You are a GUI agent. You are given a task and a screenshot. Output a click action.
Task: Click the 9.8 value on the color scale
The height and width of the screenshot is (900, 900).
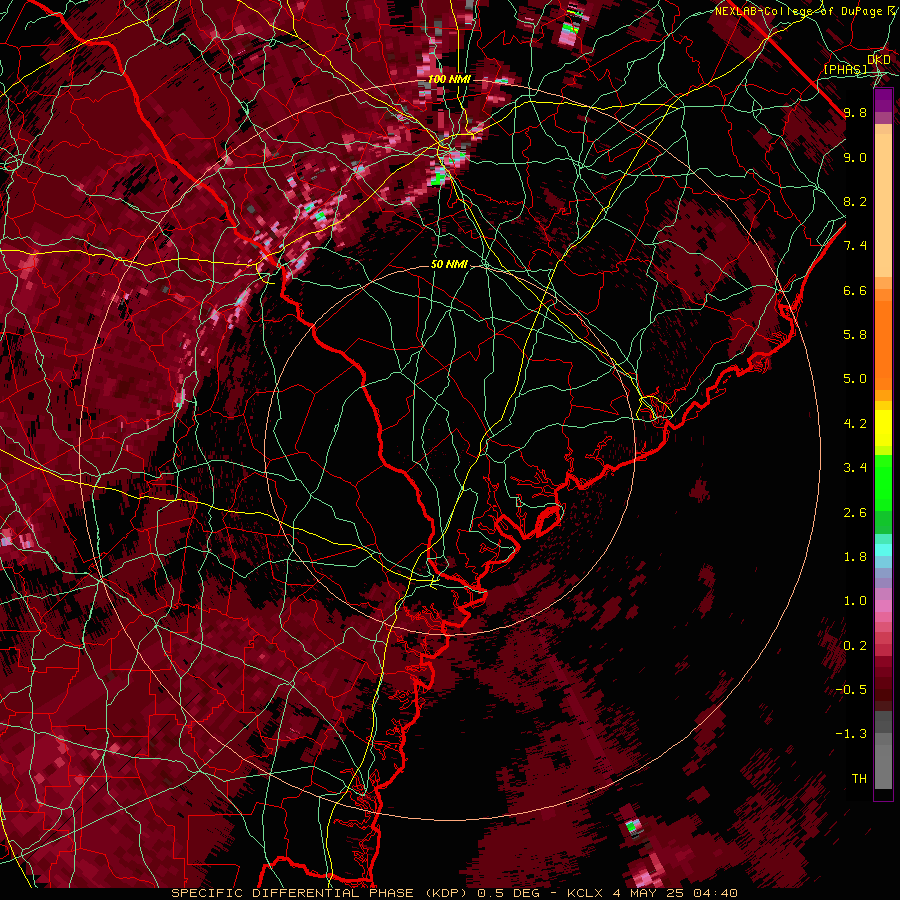(x=855, y=113)
